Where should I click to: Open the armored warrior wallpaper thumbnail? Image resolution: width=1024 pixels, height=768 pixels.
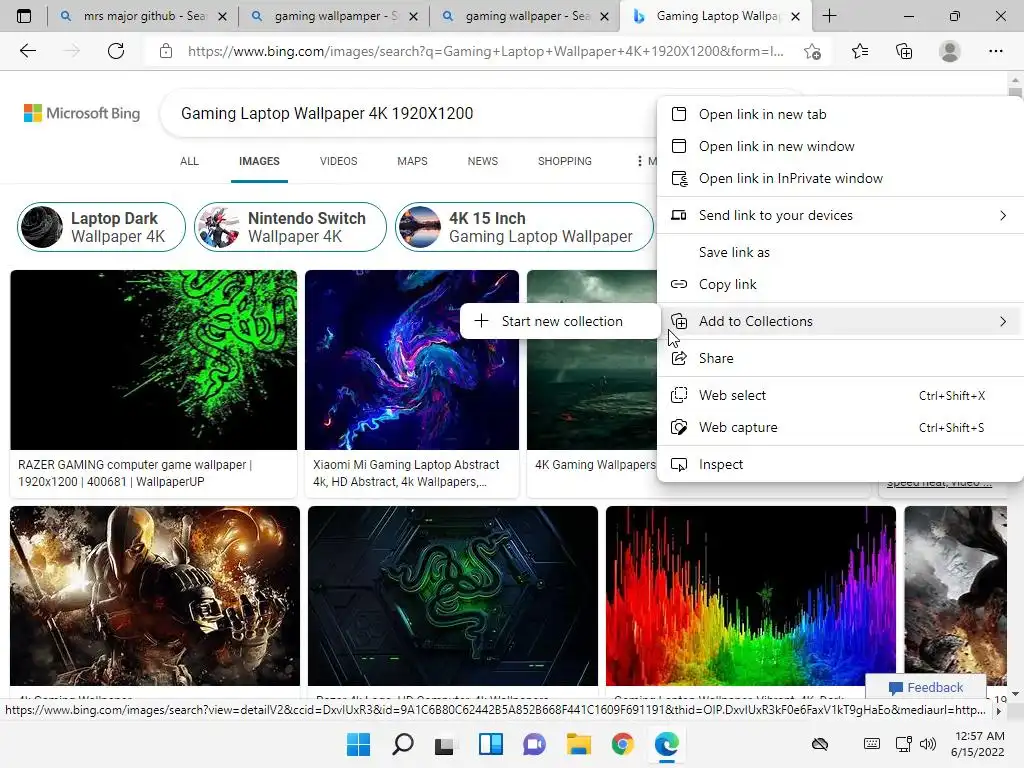click(155, 596)
